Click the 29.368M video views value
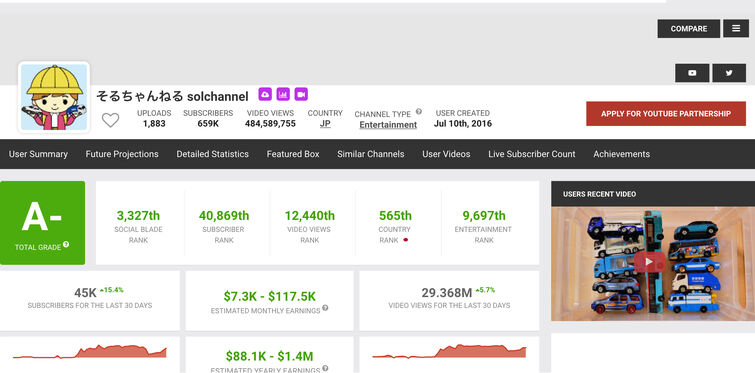Viewport: 755px width, 373px height. pyautogui.click(x=446, y=293)
